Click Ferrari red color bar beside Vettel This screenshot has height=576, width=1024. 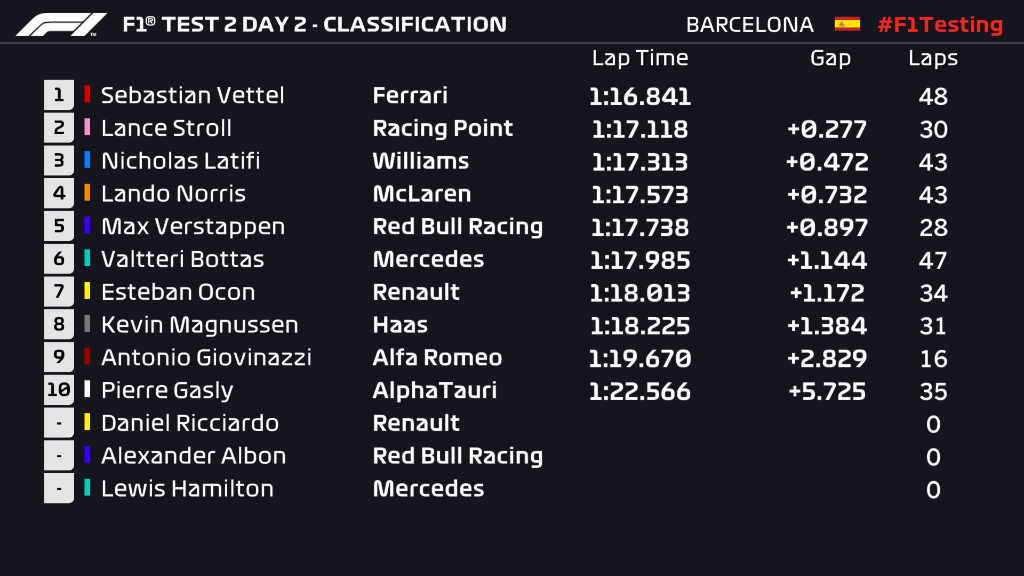coord(87,95)
